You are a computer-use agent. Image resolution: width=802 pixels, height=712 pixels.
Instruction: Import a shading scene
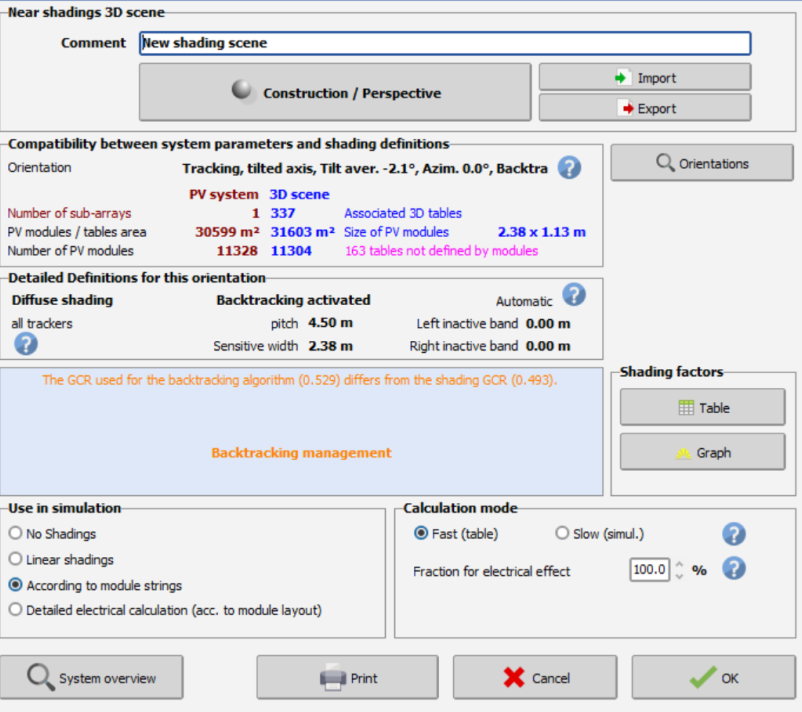[644, 78]
